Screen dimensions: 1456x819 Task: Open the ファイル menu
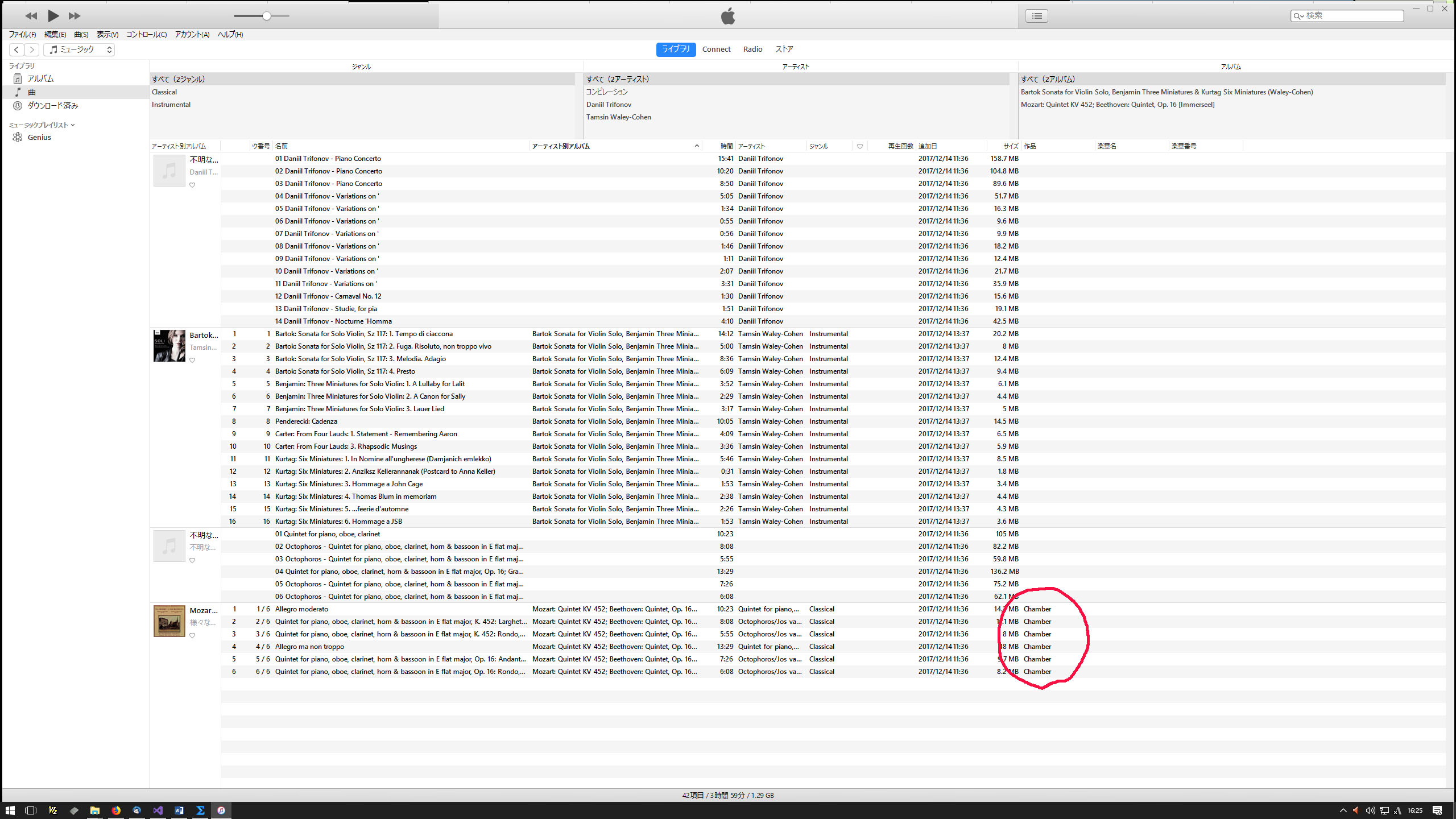click(22, 35)
